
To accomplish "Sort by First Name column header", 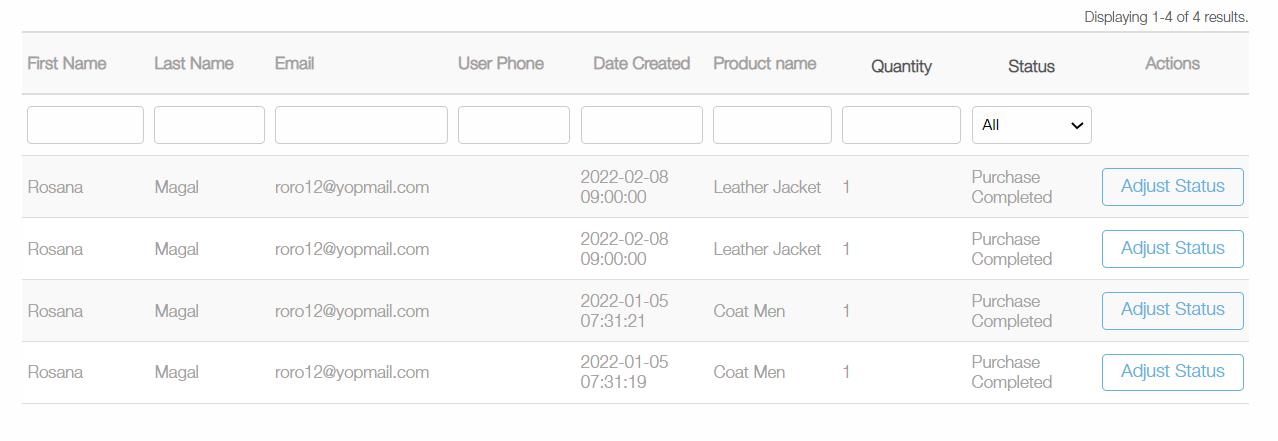I will pos(67,64).
